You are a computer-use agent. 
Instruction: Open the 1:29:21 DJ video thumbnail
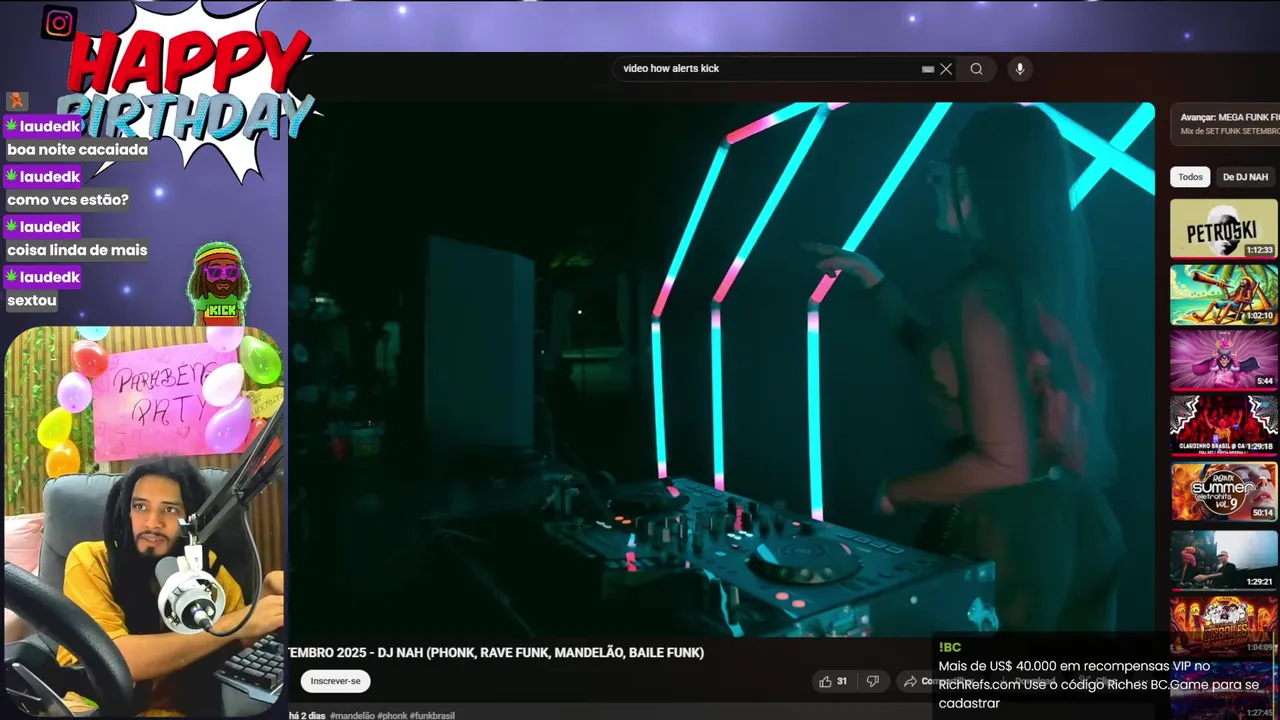coord(1224,558)
